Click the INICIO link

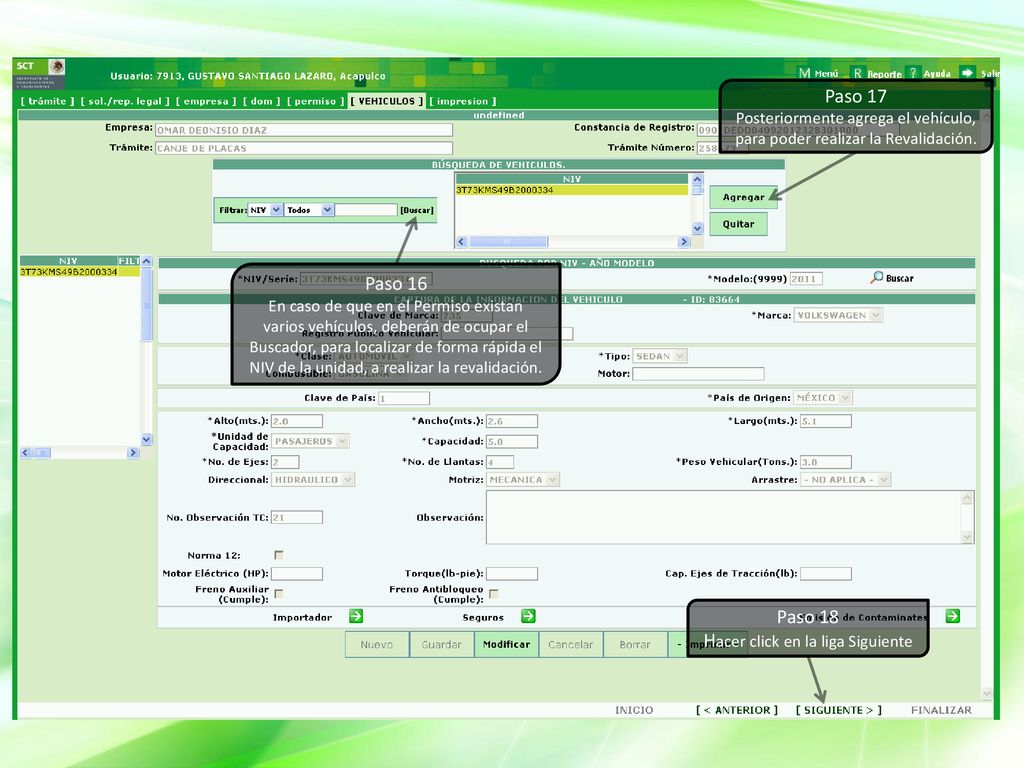pos(634,710)
